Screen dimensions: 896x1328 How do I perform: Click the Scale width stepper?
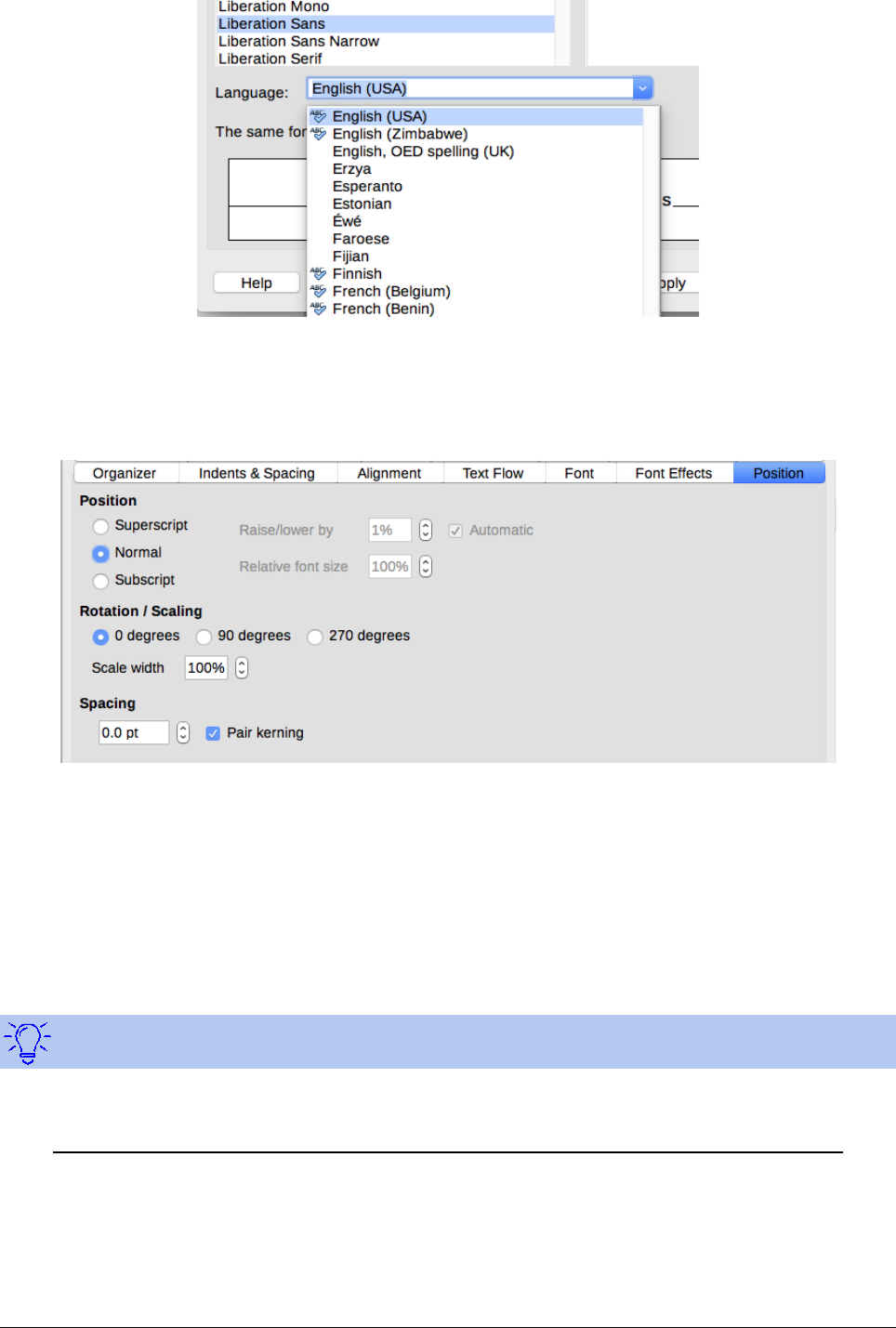click(242, 667)
